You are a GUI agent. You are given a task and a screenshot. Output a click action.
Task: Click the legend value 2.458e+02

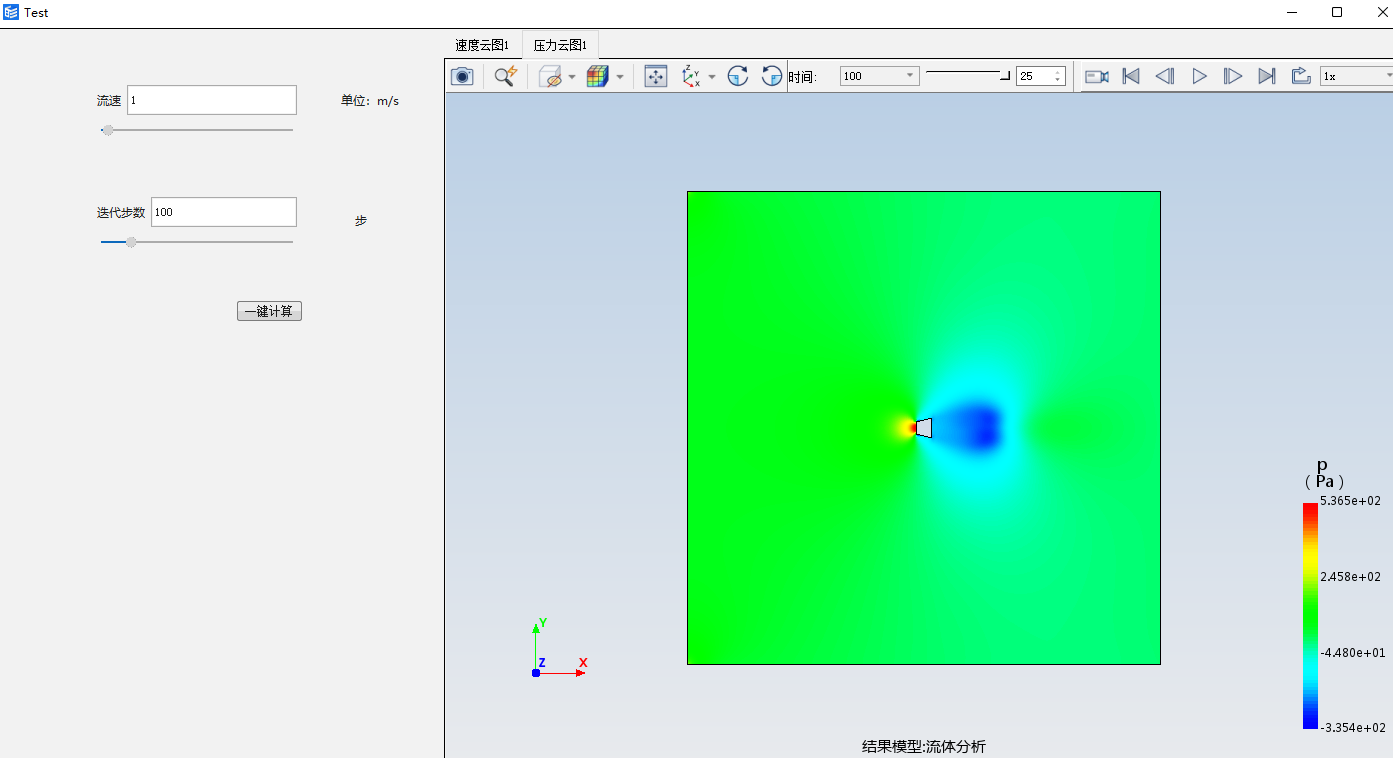[x=1350, y=577]
